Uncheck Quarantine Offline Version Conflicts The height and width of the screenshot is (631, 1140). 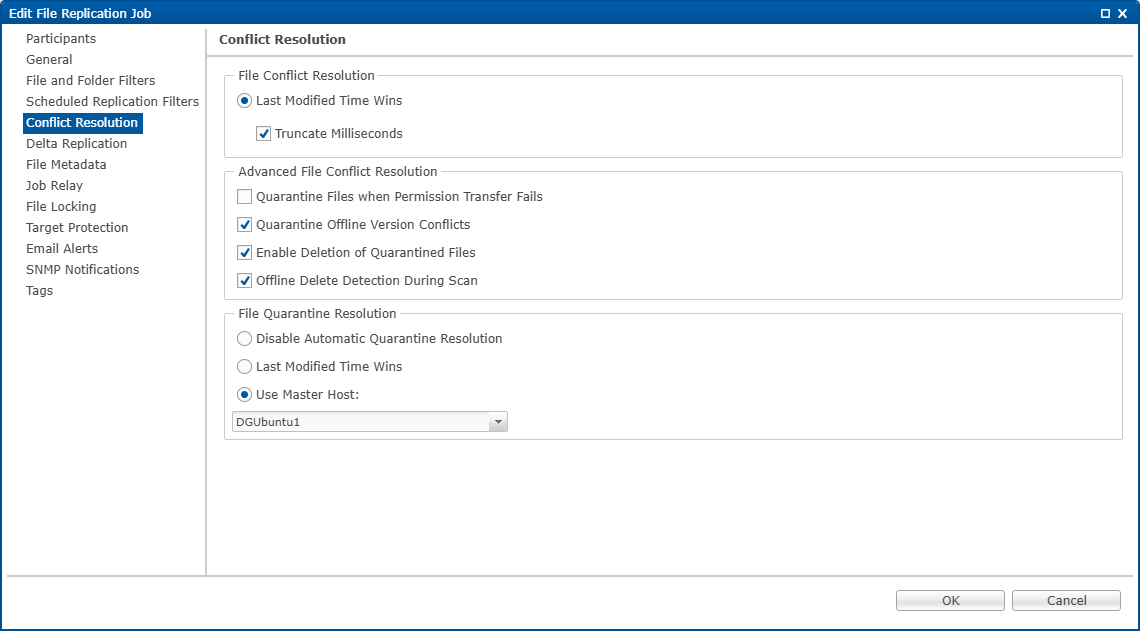[x=245, y=225]
